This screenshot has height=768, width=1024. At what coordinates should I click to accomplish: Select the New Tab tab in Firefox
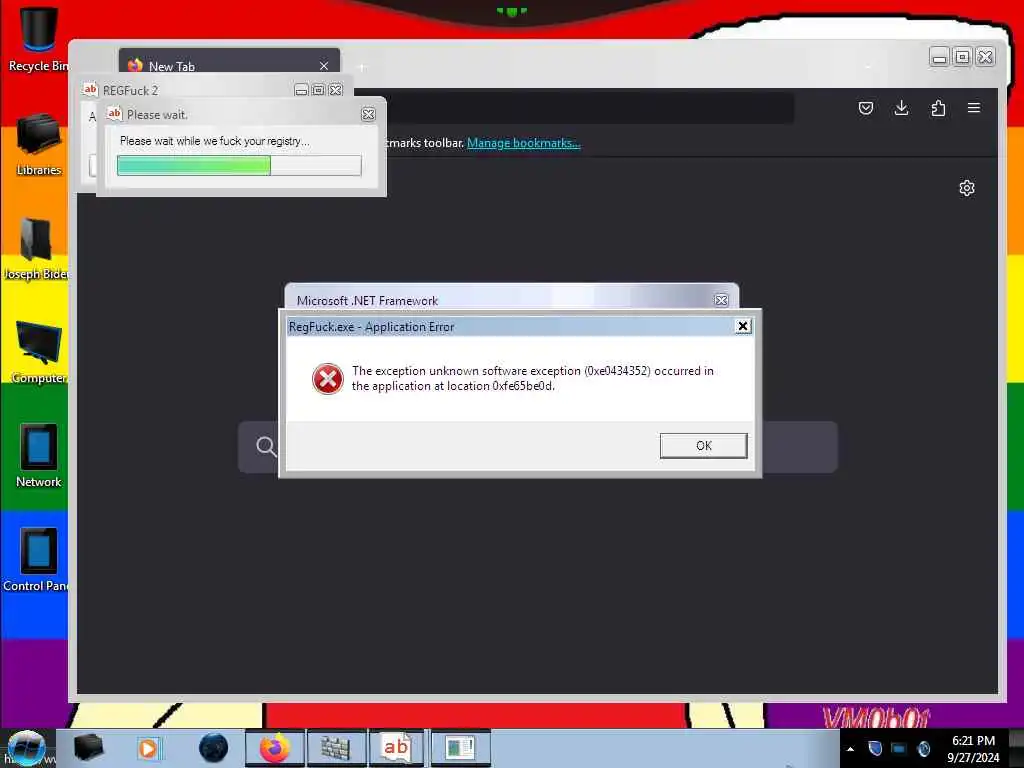tap(229, 65)
